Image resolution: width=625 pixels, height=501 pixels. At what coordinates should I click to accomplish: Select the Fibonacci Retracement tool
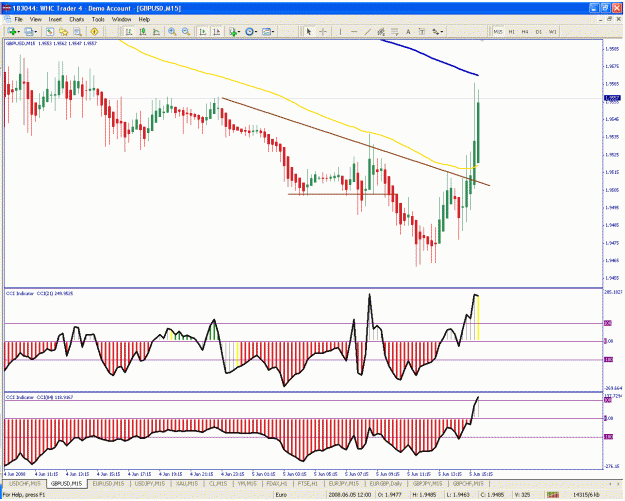[x=395, y=31]
